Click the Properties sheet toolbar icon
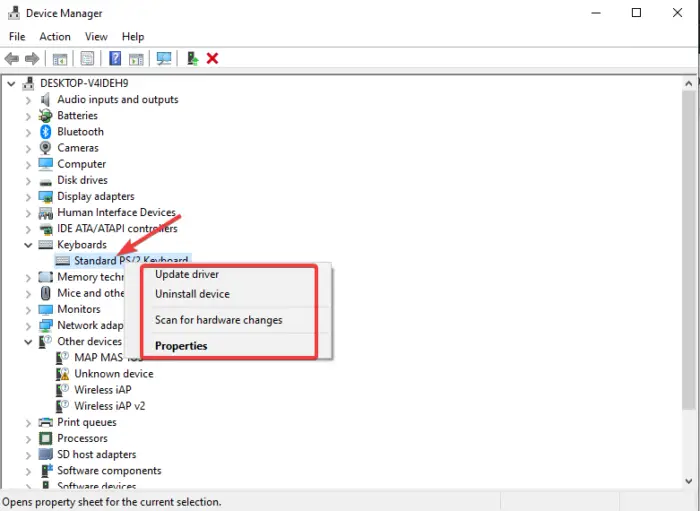Image resolution: width=700 pixels, height=511 pixels. tap(87, 58)
